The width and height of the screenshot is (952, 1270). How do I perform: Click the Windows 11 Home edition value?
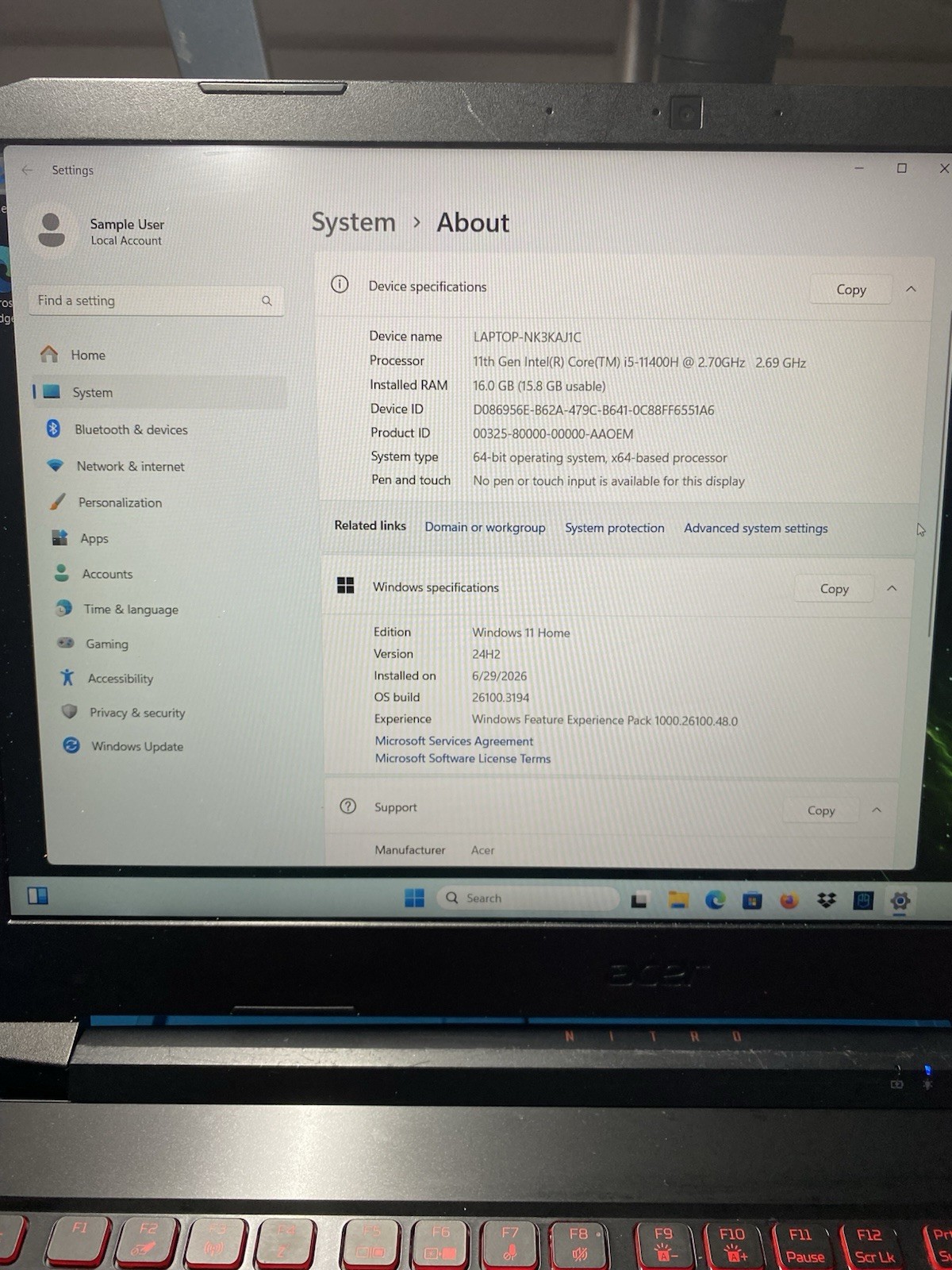(x=521, y=633)
